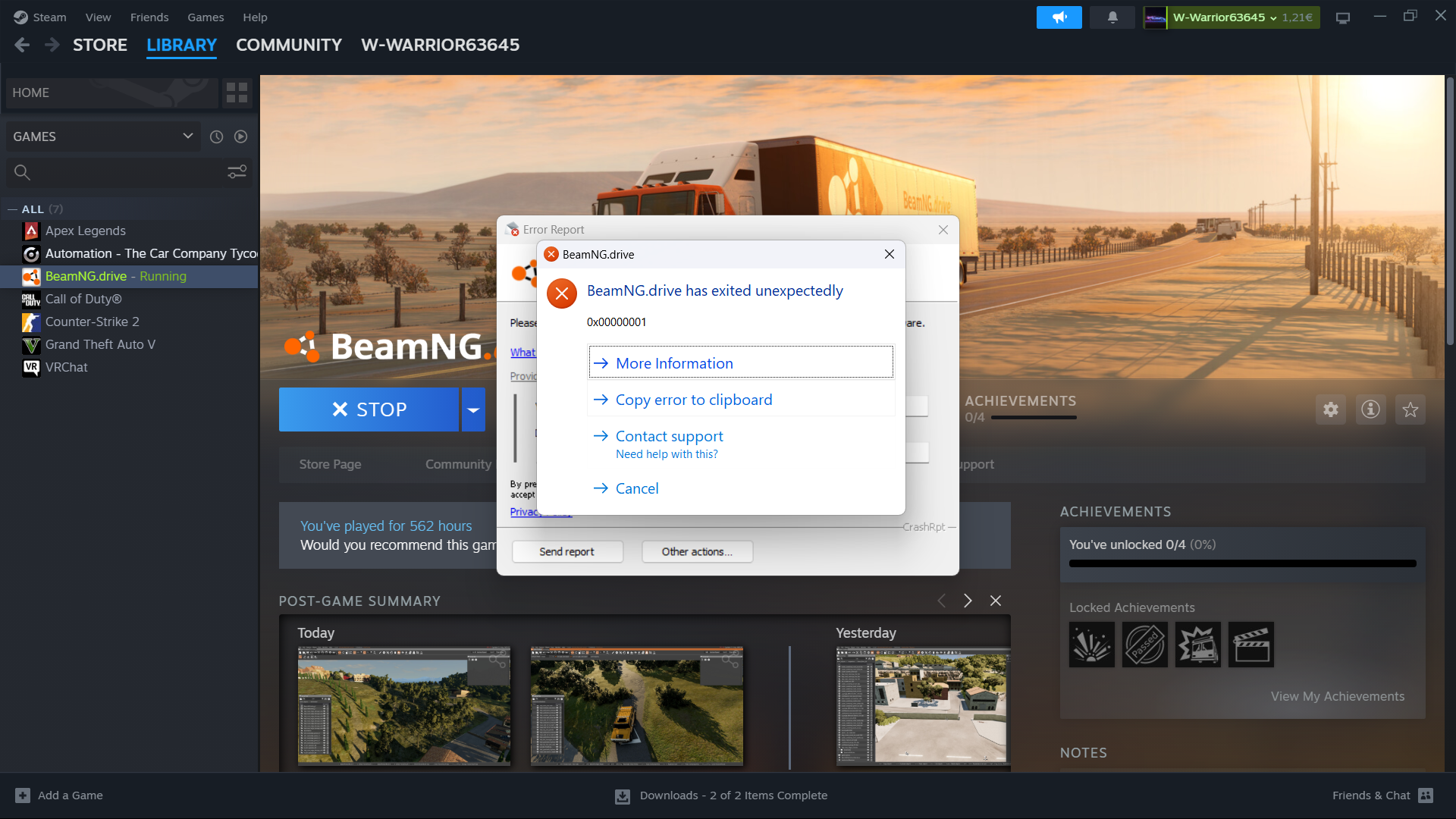Add BeamNG.drive to favorites star
This screenshot has height=819, width=1456.
click(x=1410, y=409)
